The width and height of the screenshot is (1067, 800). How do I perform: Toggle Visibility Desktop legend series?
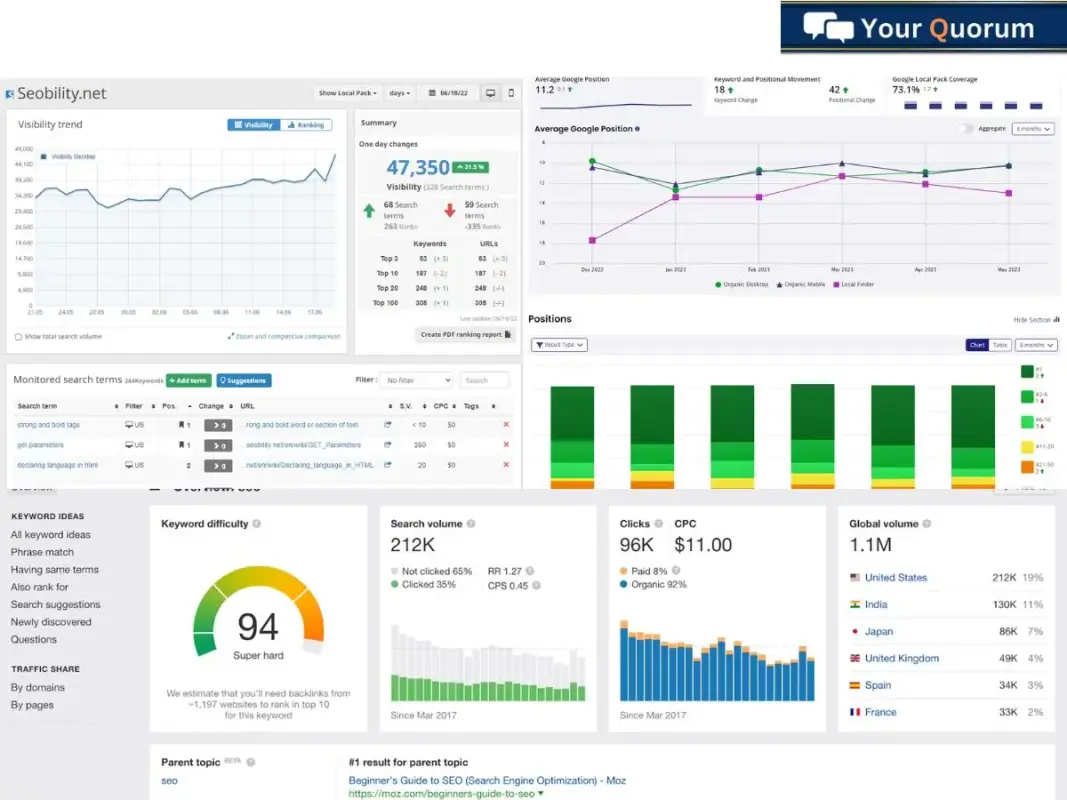click(67, 156)
